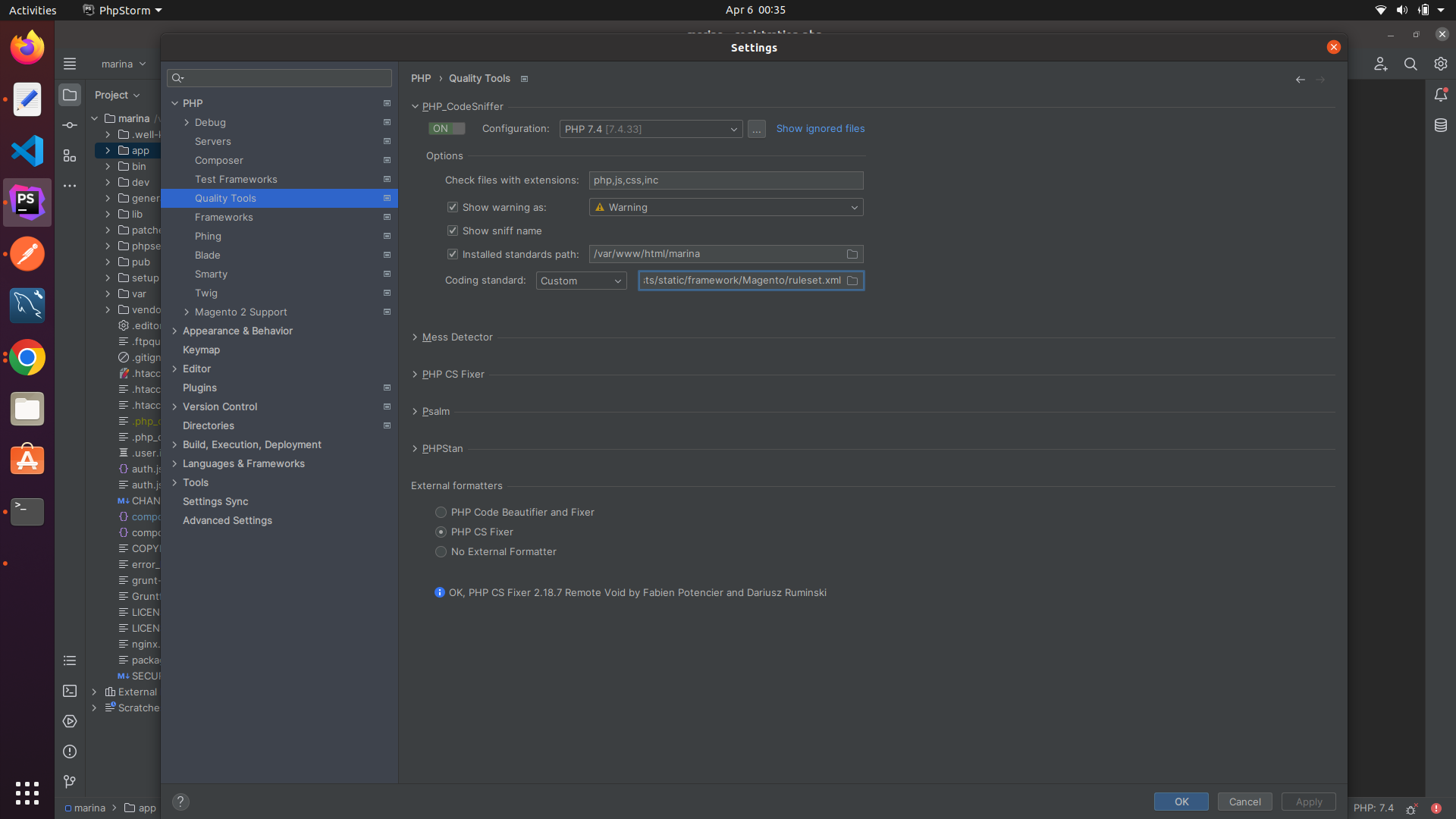Open the Settings help question mark

pyautogui.click(x=180, y=802)
